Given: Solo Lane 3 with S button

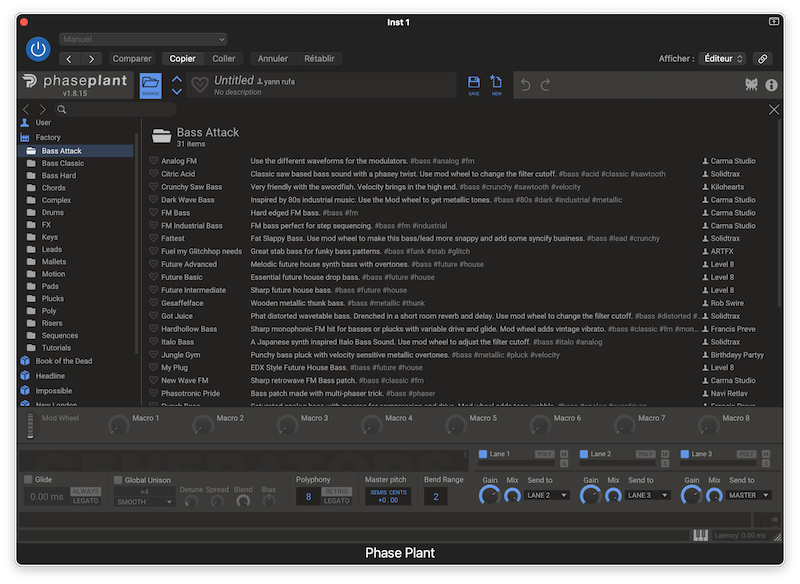Looking at the screenshot, I should tap(766, 463).
